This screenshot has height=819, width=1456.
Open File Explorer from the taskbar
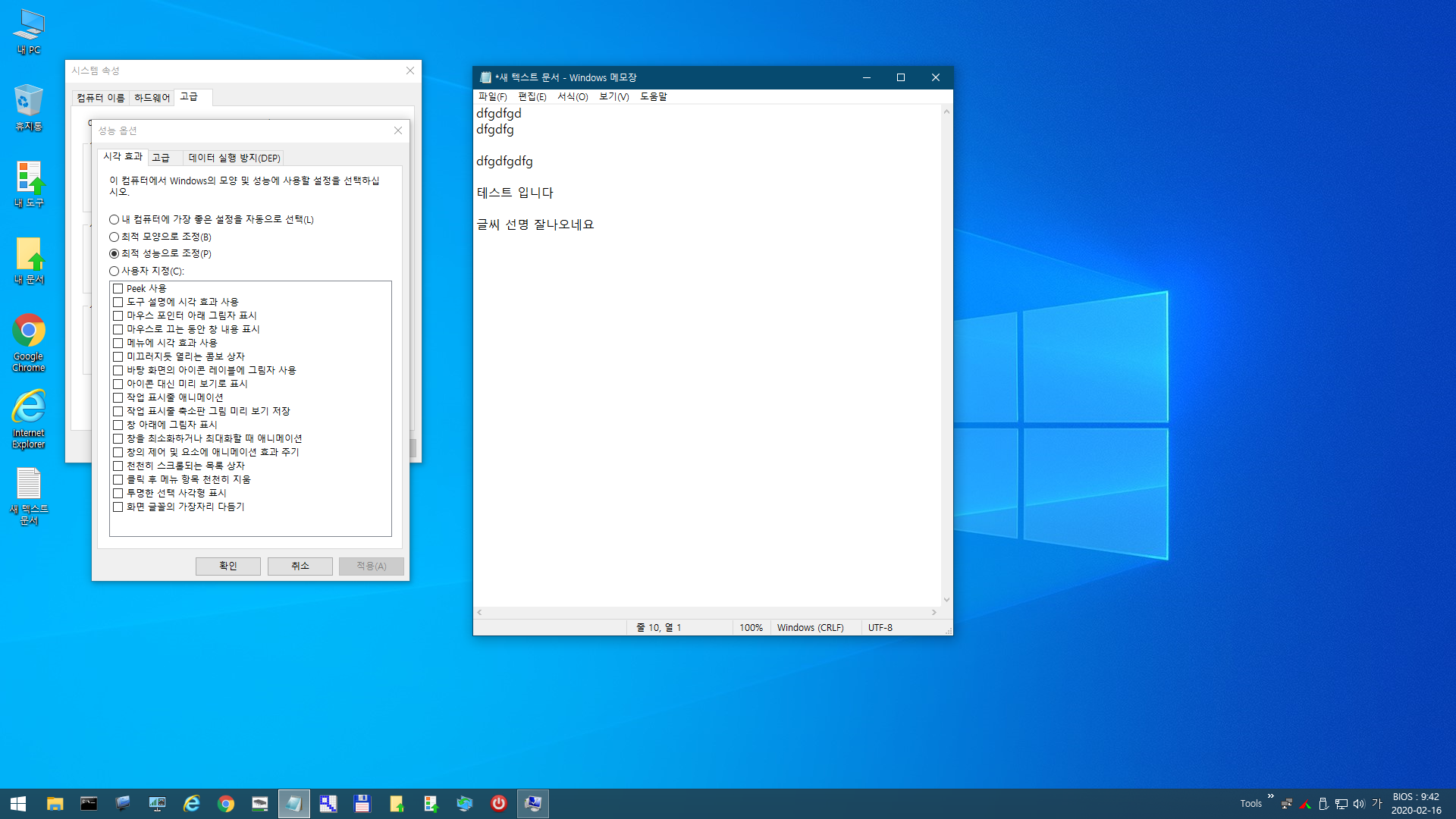click(x=55, y=803)
